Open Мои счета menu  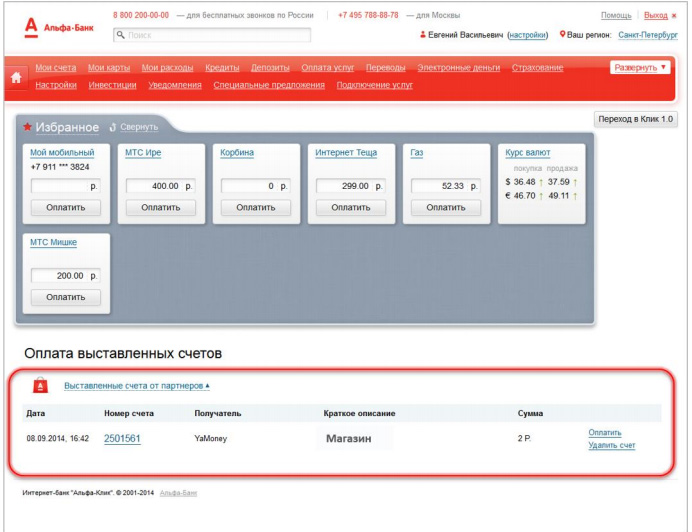[x=56, y=68]
